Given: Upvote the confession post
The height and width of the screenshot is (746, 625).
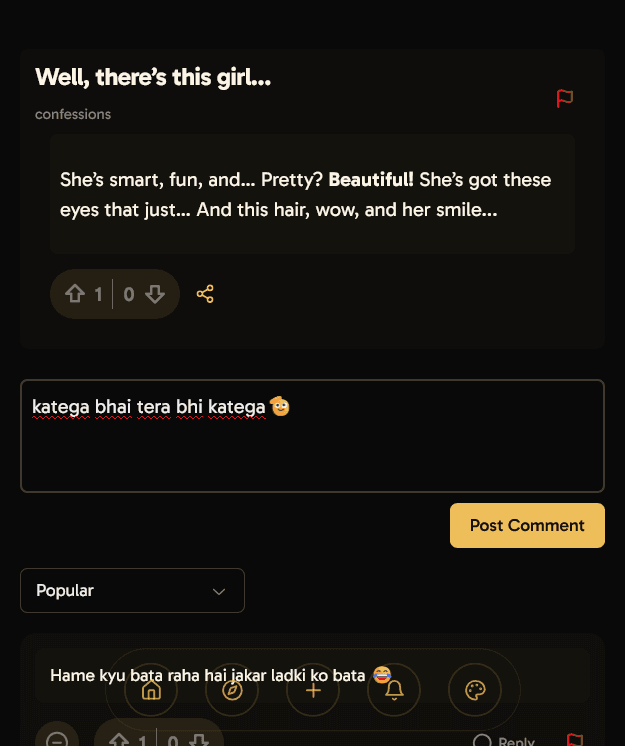Looking at the screenshot, I should click(75, 294).
